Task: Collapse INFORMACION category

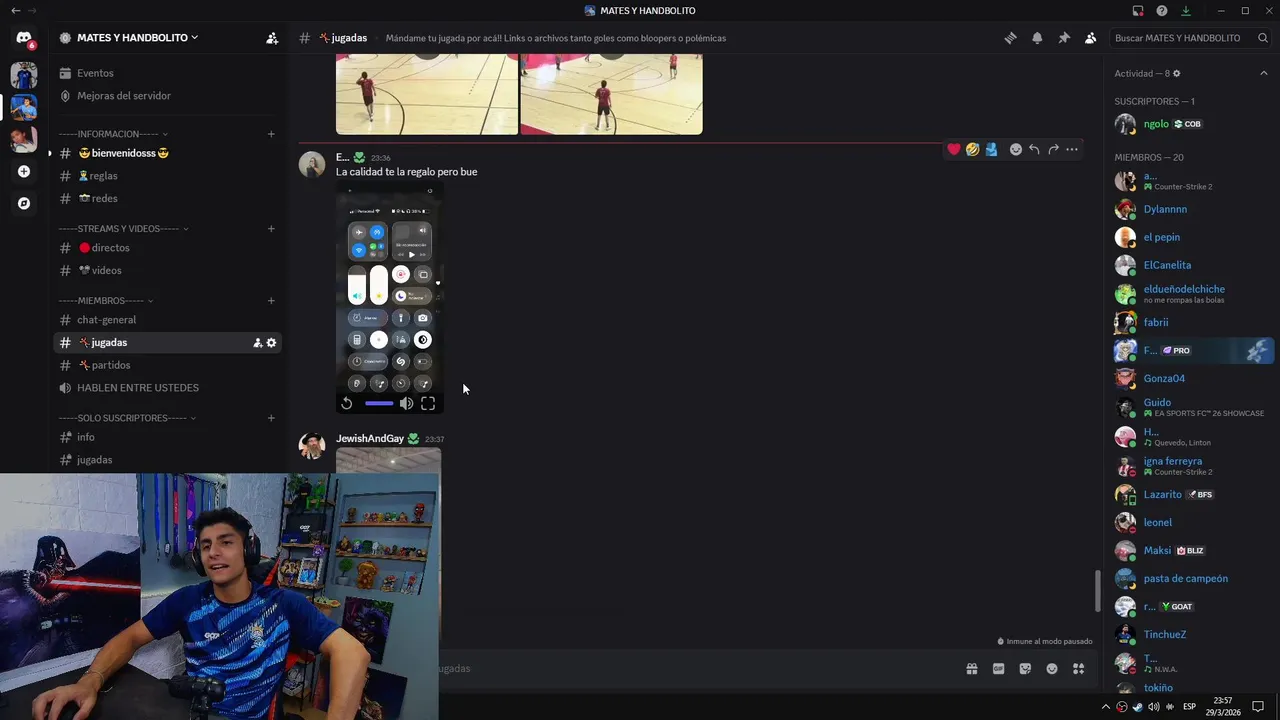Action: pos(113,134)
